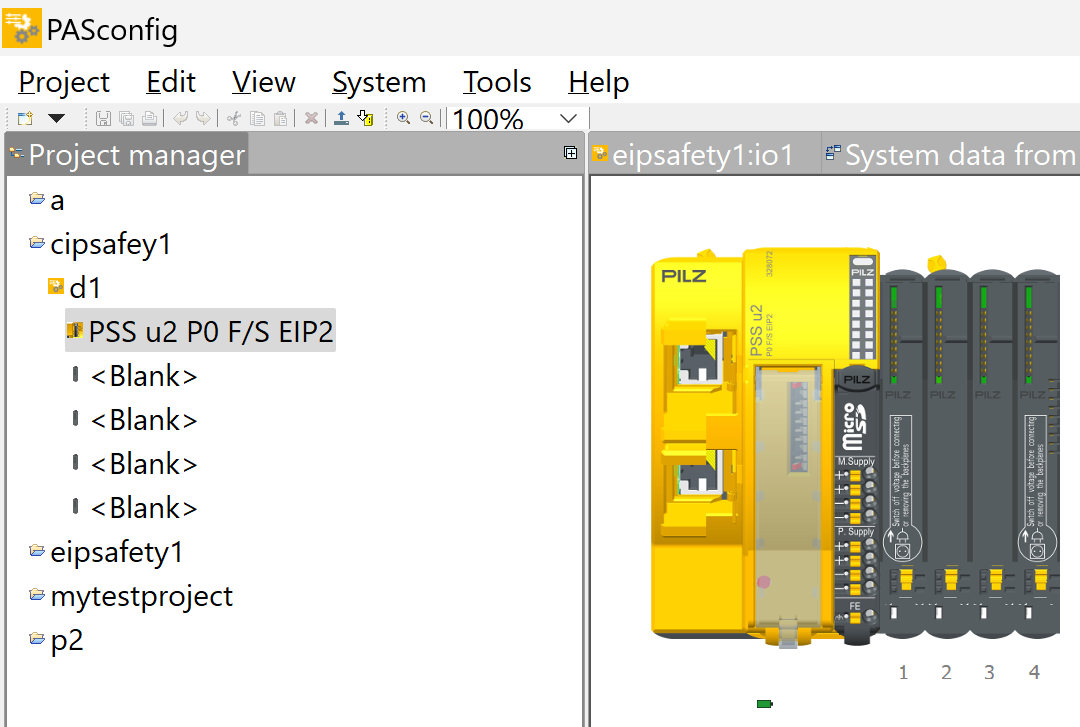This screenshot has height=727, width=1080.
Task: Open the Project menu
Action: 64,83
